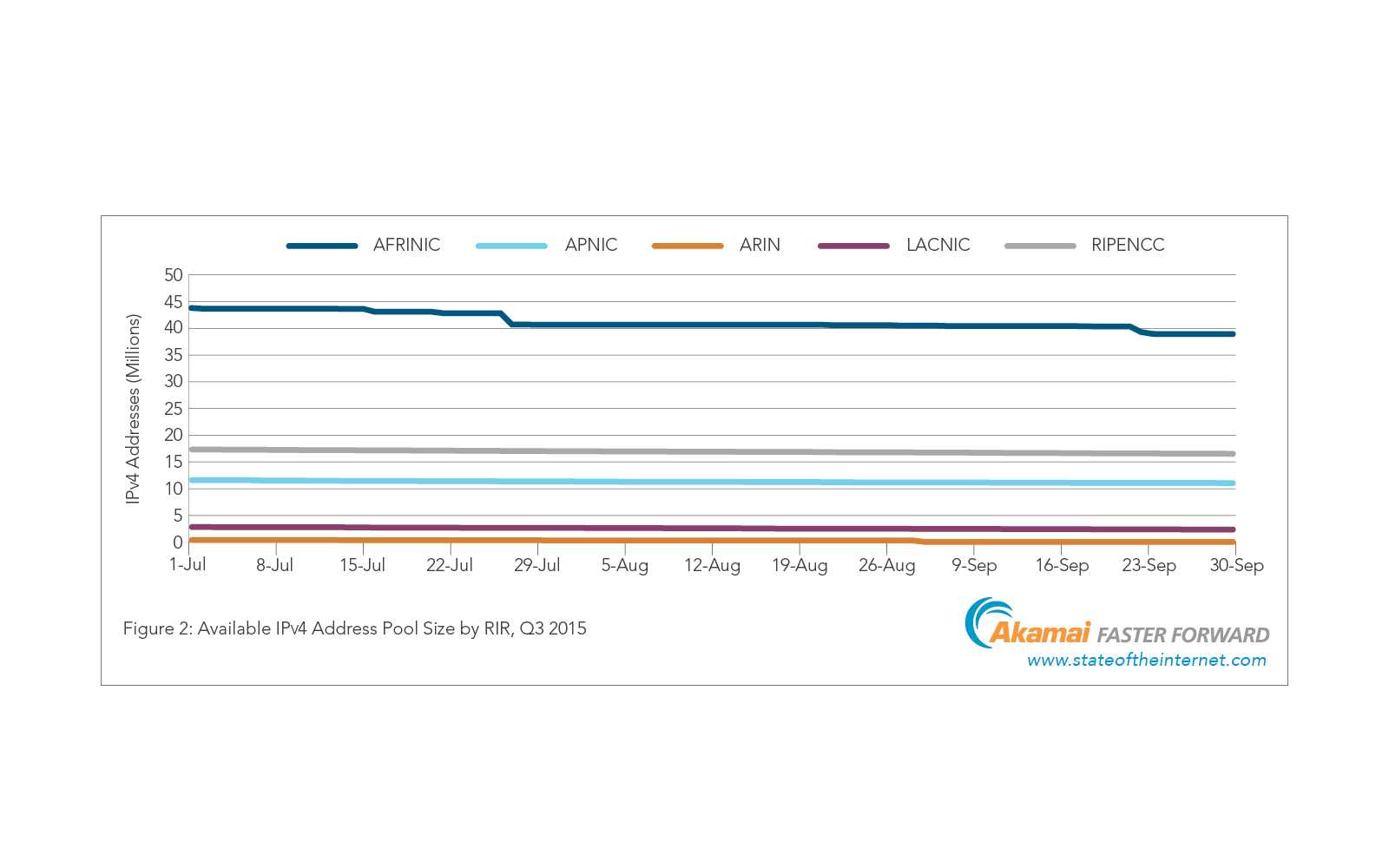The height and width of the screenshot is (868, 1389).
Task: Click the 16-Sep date tick label
Action: [1062, 565]
